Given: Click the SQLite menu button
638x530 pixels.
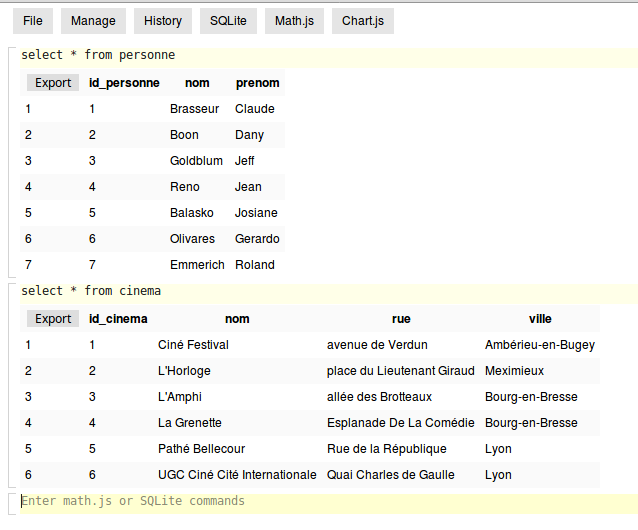Looking at the screenshot, I should tap(228, 20).
